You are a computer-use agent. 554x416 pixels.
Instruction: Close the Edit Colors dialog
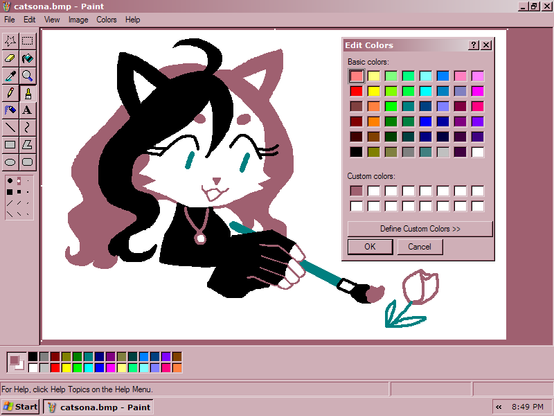coord(487,45)
